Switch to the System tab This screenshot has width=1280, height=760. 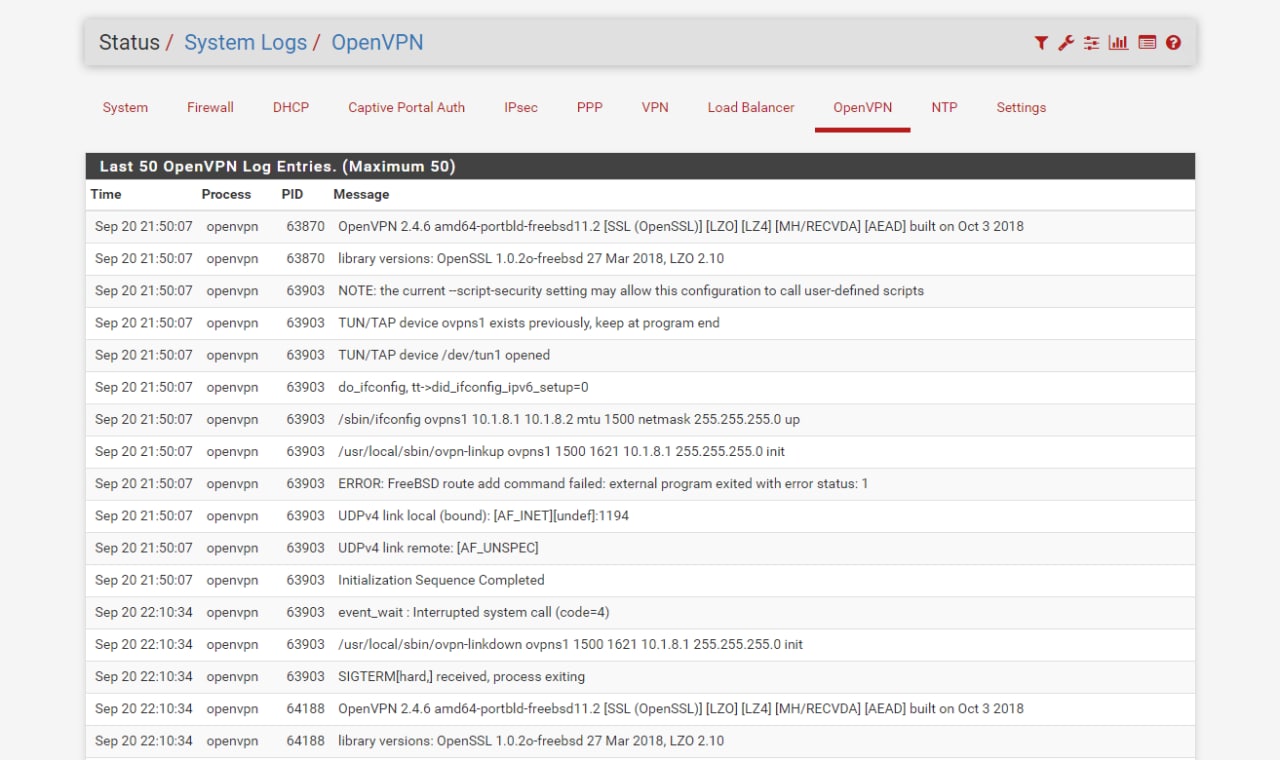coord(125,107)
